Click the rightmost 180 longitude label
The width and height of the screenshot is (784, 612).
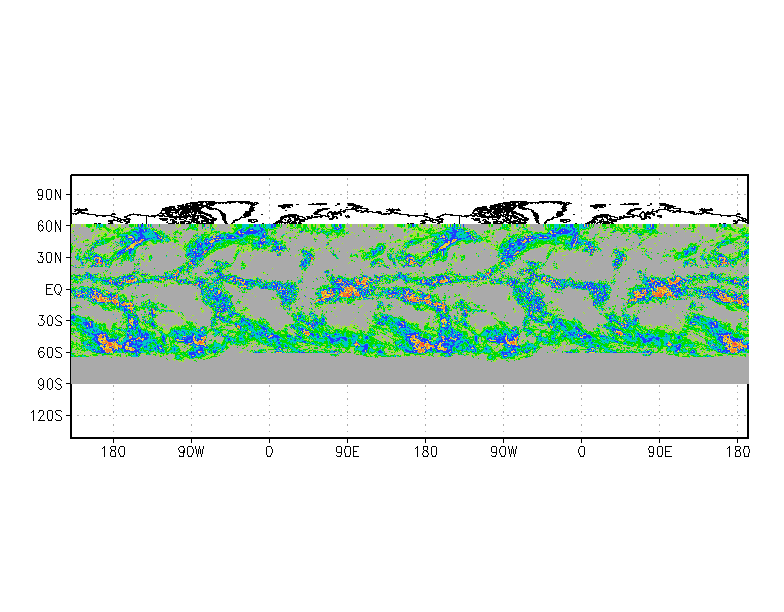coord(738,452)
